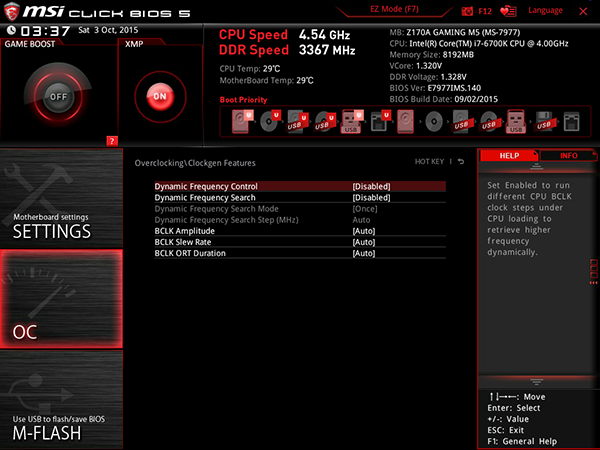The height and width of the screenshot is (450, 600).
Task: Click the MSI dragon shield logo
Action: click(x=11, y=11)
